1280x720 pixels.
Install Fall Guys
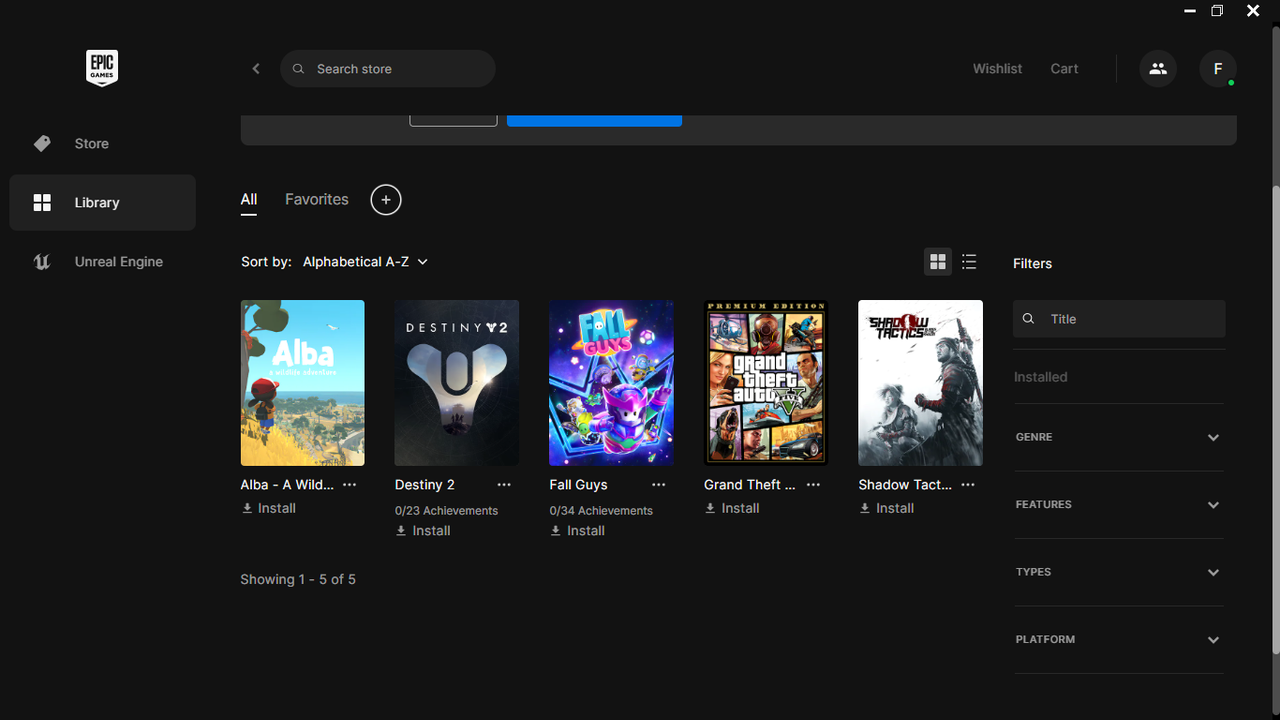[578, 531]
